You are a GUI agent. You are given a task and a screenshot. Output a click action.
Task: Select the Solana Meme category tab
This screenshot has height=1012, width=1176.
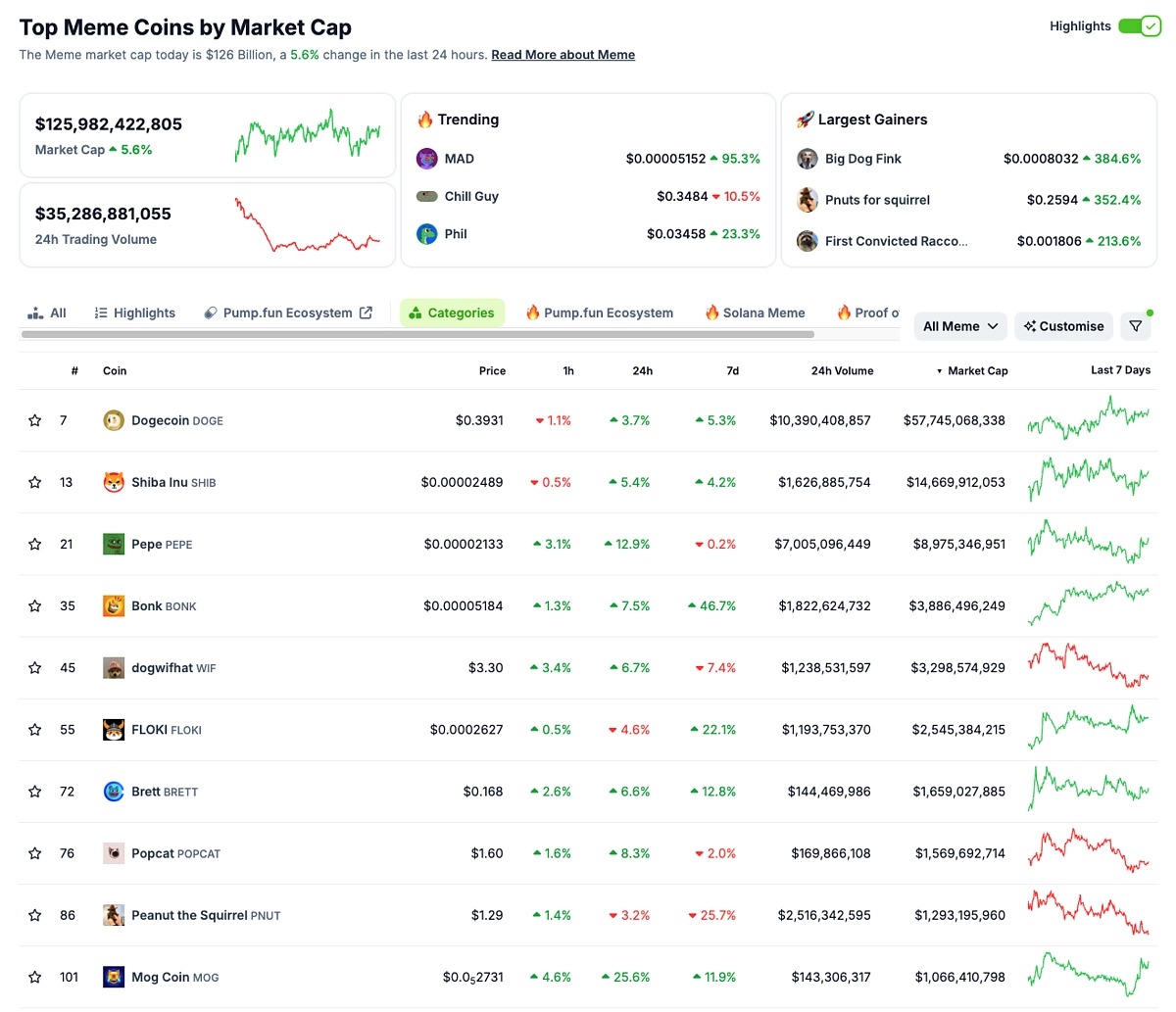point(755,312)
